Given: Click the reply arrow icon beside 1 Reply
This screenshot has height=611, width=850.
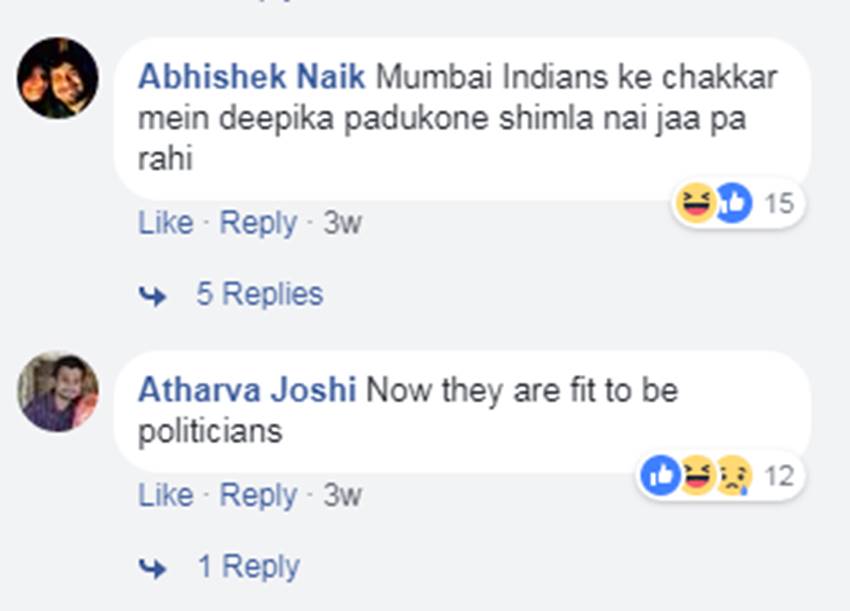Looking at the screenshot, I should (153, 568).
